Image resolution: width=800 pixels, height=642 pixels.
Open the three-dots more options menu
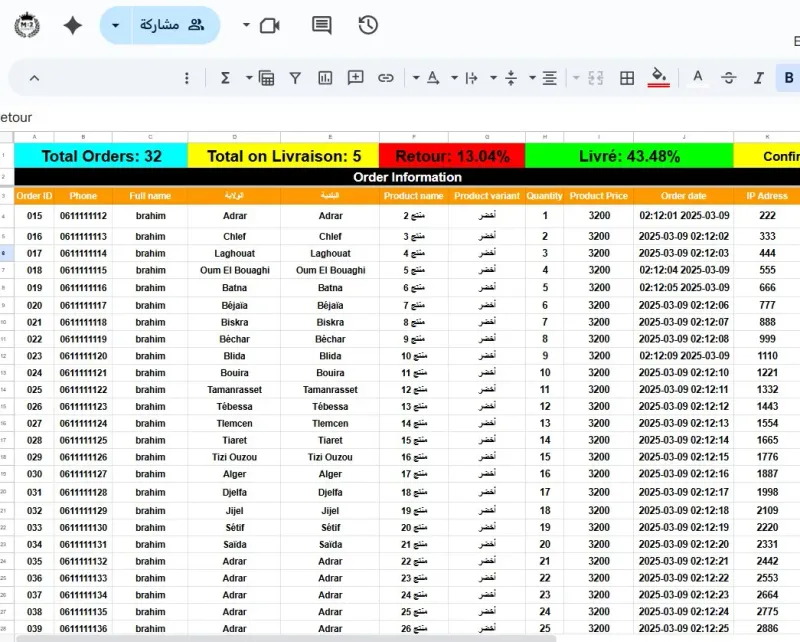pyautogui.click(x=187, y=78)
